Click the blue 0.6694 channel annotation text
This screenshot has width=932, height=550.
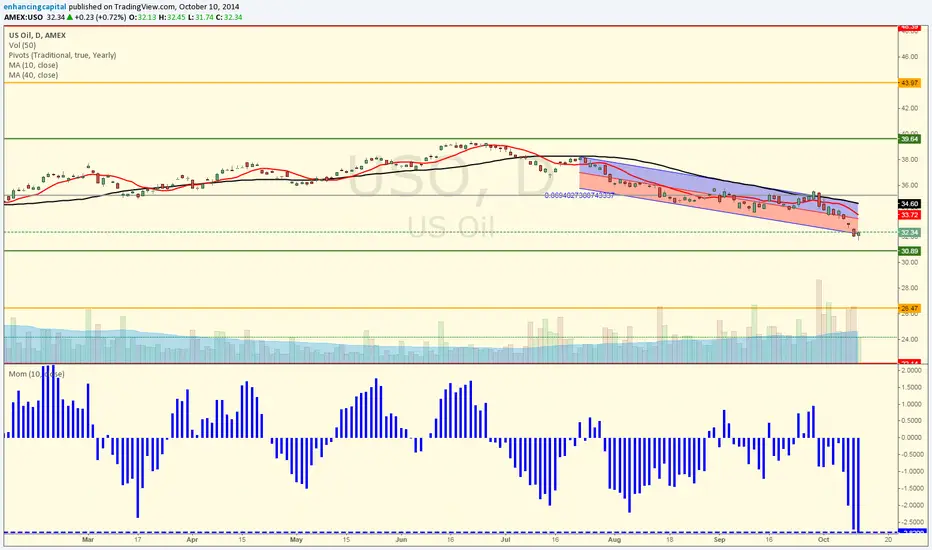point(579,195)
